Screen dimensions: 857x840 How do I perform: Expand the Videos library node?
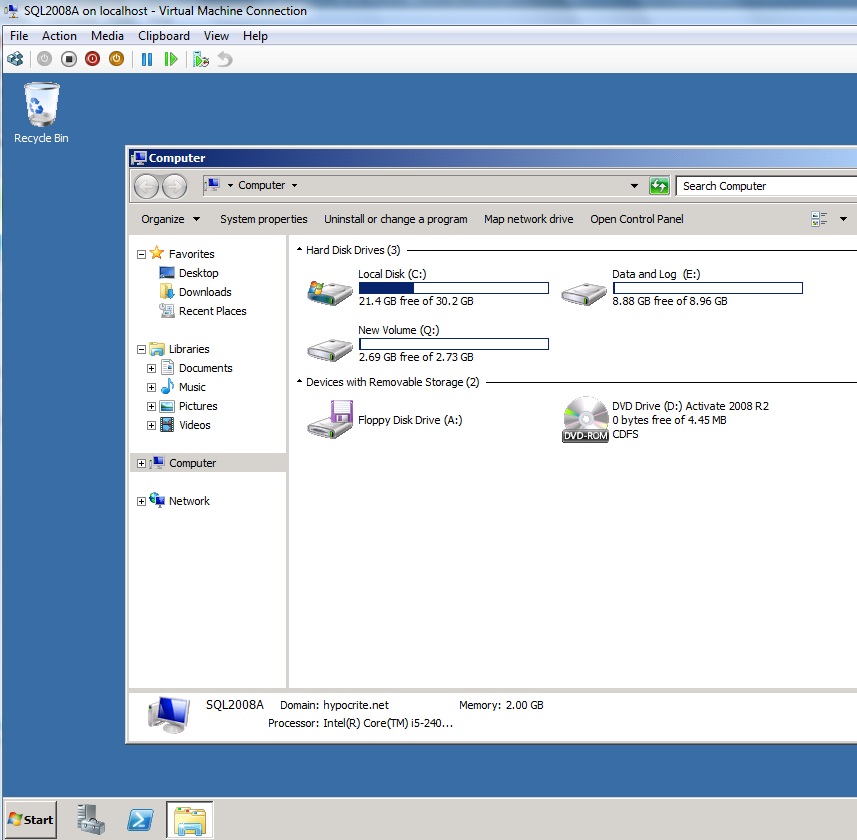click(151, 426)
